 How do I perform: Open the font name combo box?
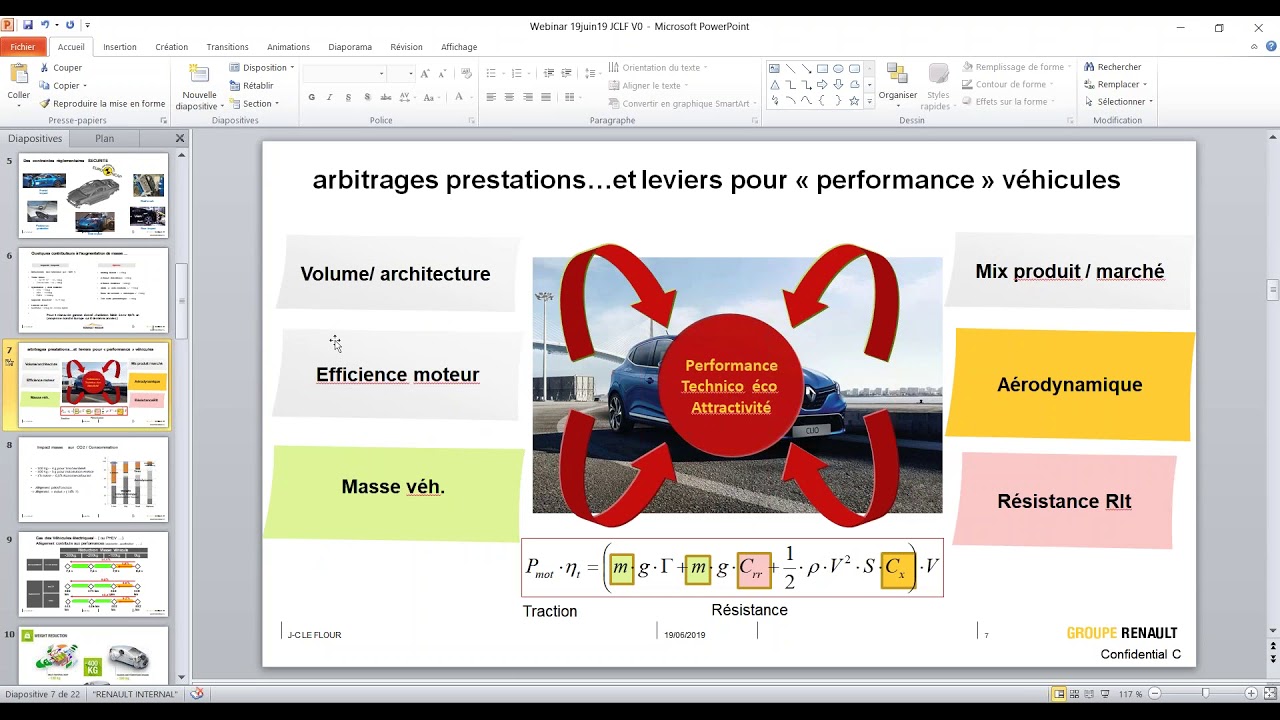point(345,74)
